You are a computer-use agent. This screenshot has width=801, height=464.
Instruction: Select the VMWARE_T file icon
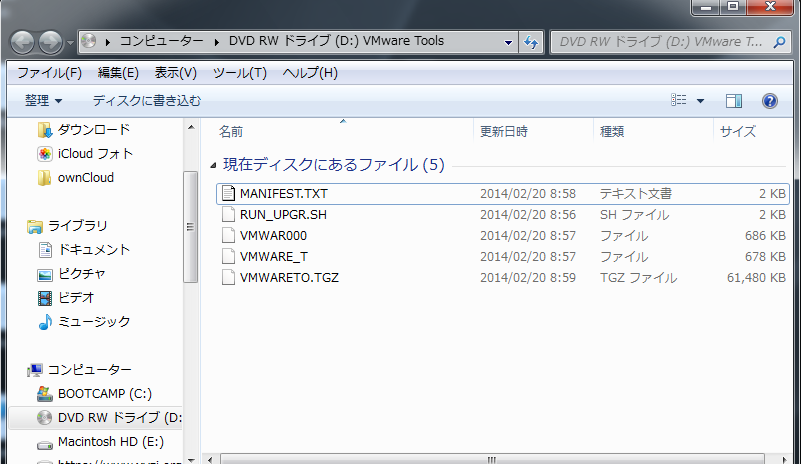point(228,257)
